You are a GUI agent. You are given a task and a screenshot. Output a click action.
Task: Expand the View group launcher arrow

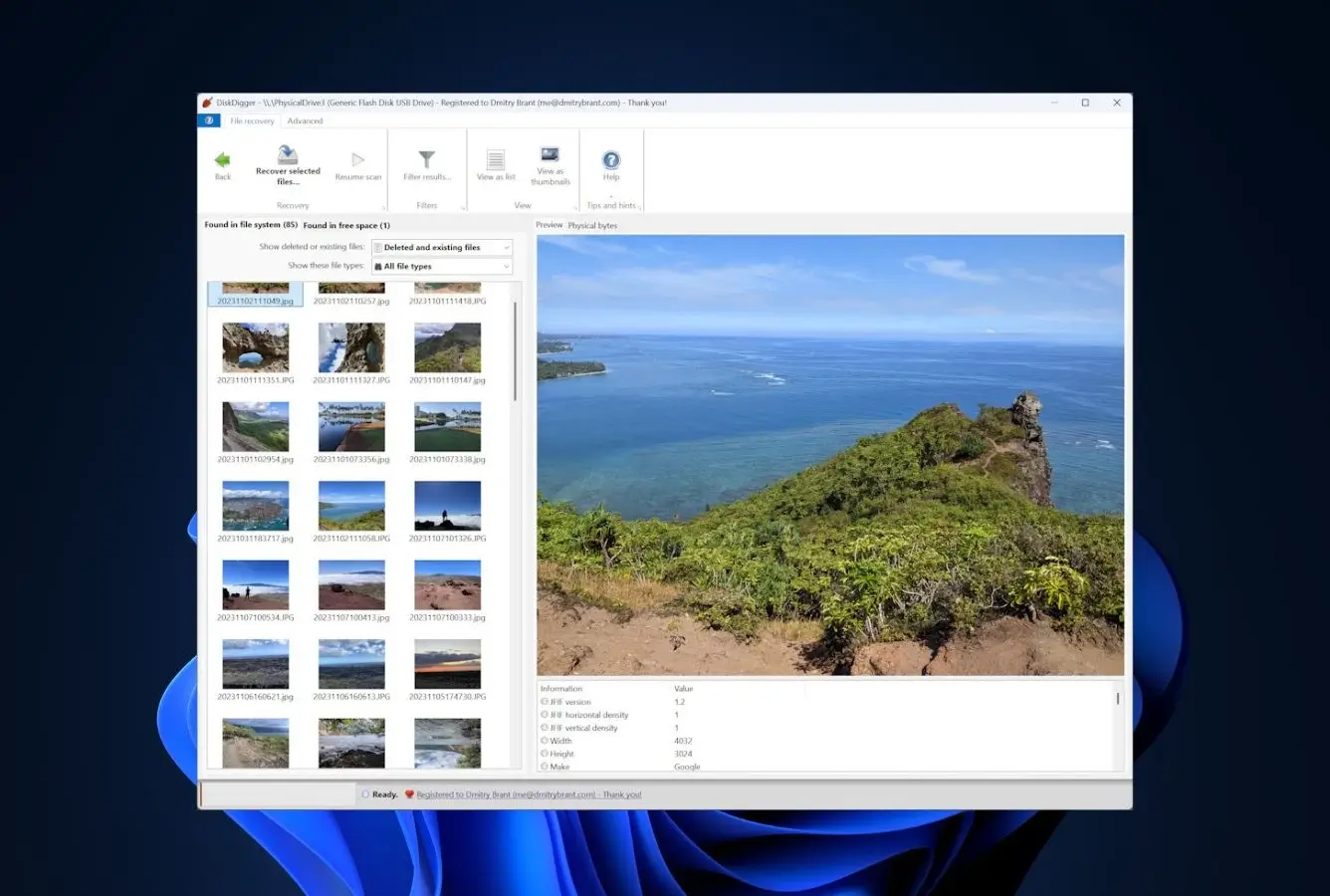click(575, 207)
